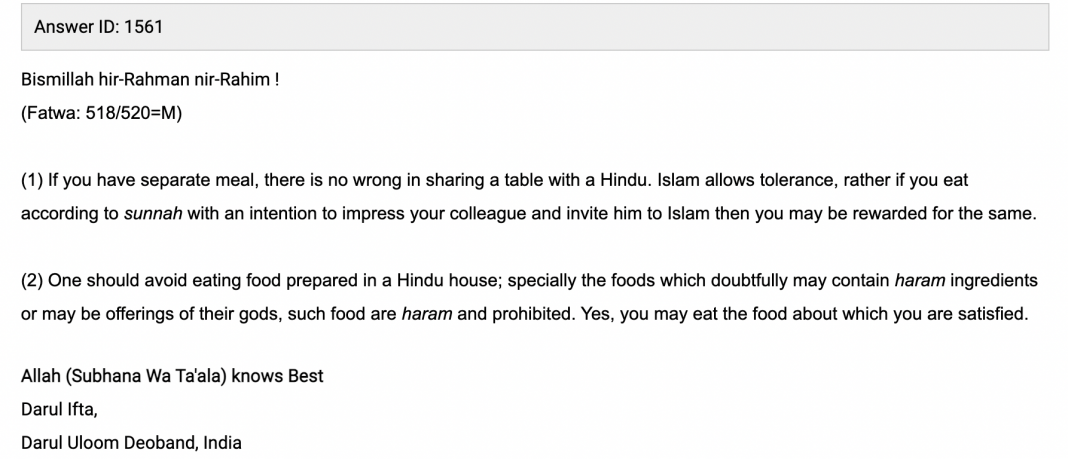Click the (2) paragraph number marker
The image size is (1068, 459).
[x=32, y=280]
